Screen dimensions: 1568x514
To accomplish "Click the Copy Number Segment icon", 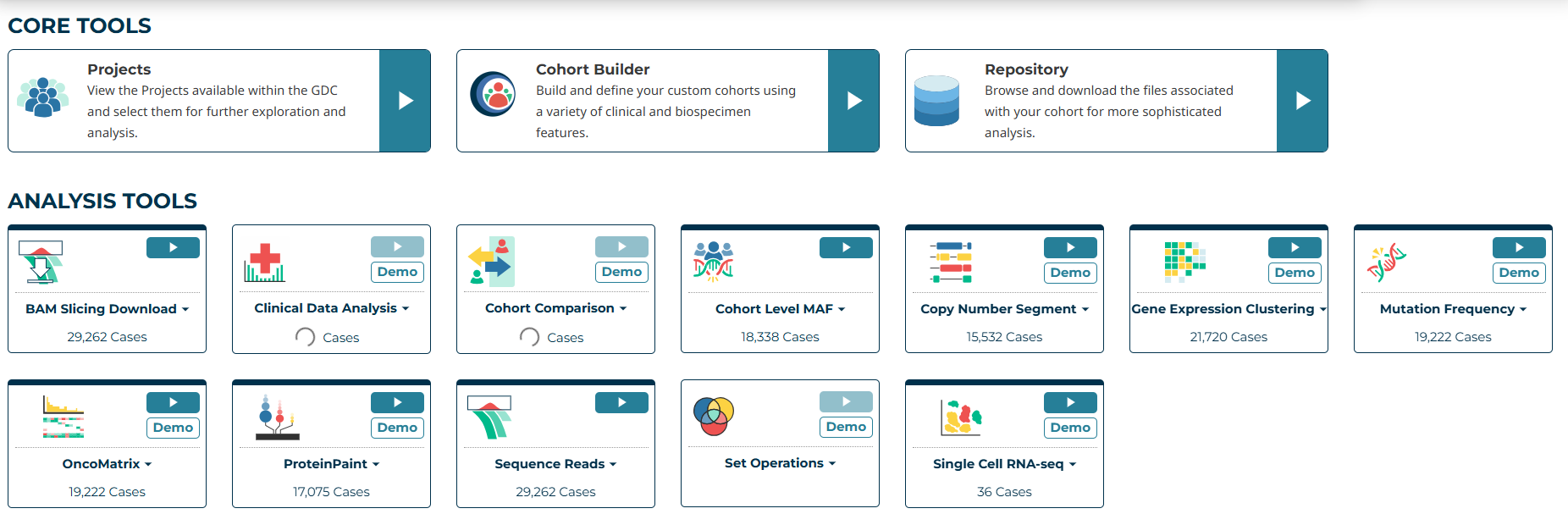I will 951,262.
